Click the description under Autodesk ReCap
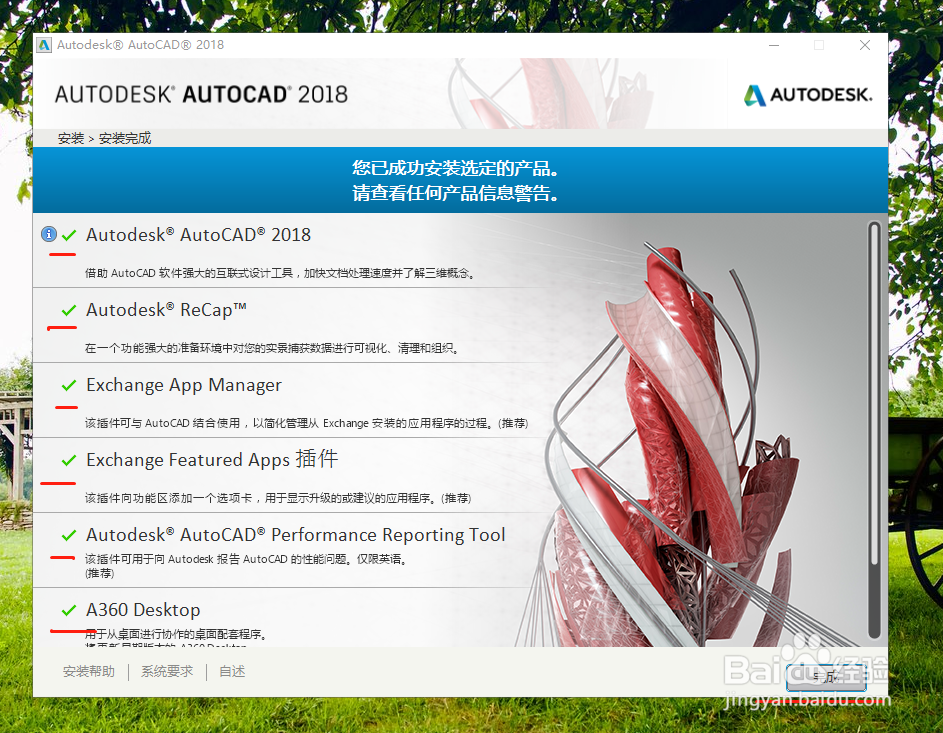Image resolution: width=943 pixels, height=733 pixels. [x=272, y=348]
